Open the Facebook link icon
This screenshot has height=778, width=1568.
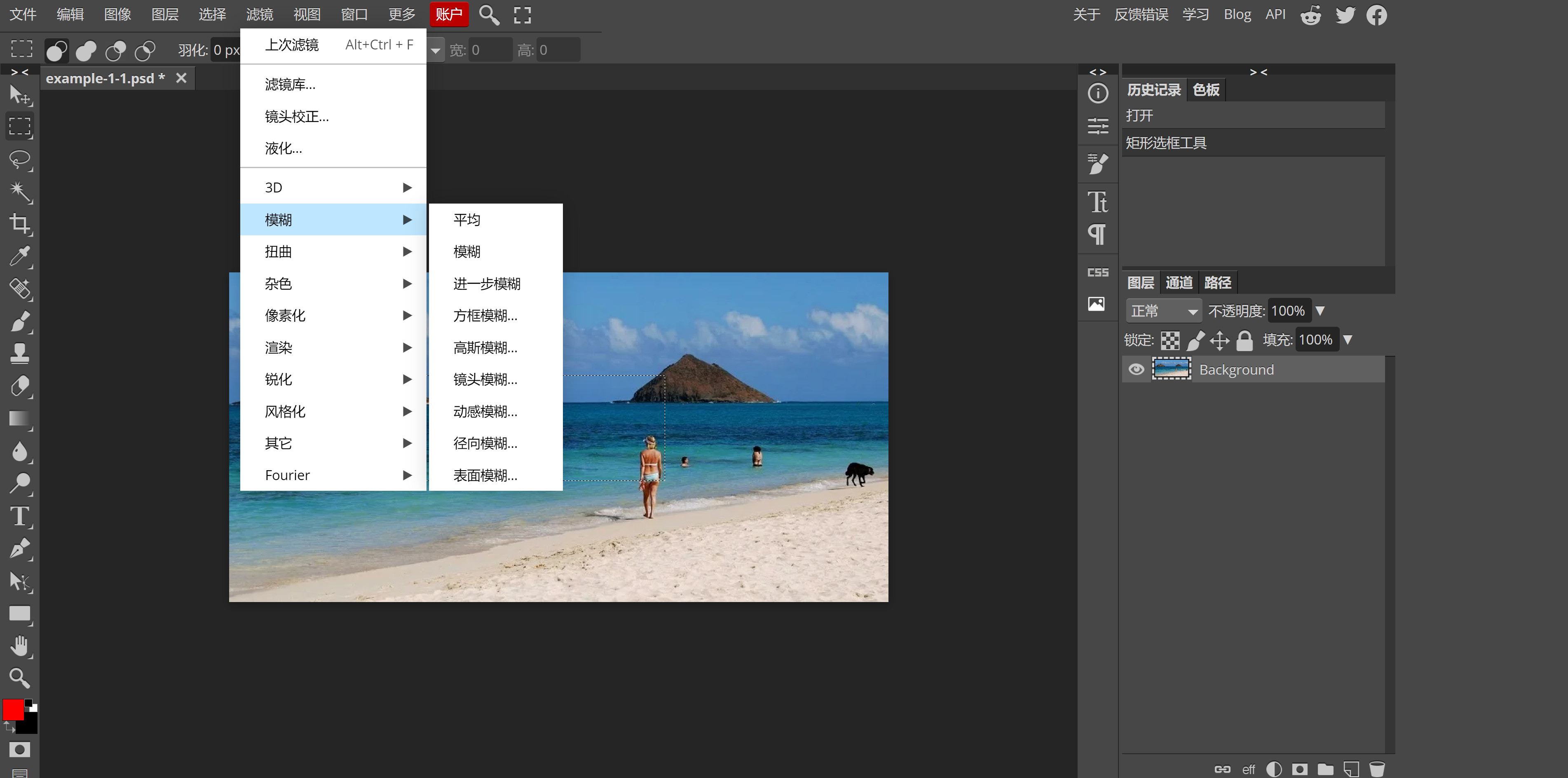pyautogui.click(x=1377, y=14)
